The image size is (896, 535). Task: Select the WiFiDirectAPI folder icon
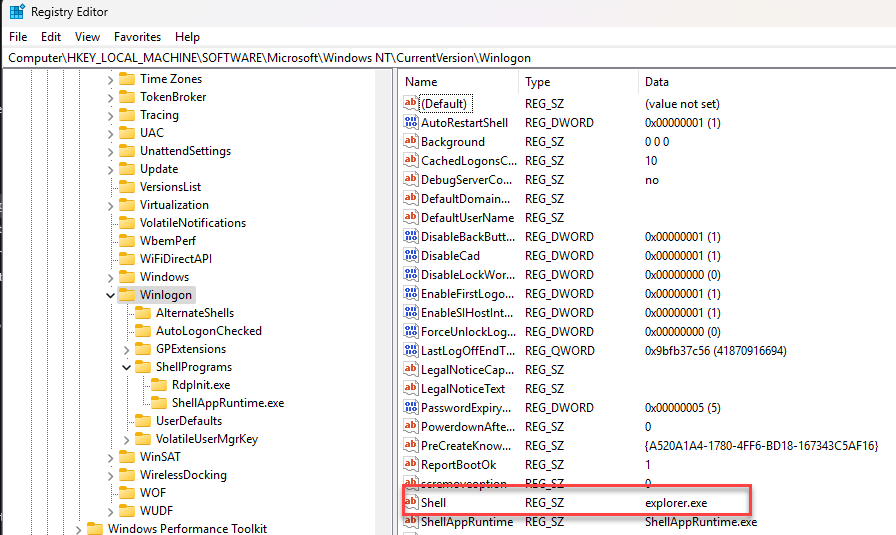tap(127, 259)
